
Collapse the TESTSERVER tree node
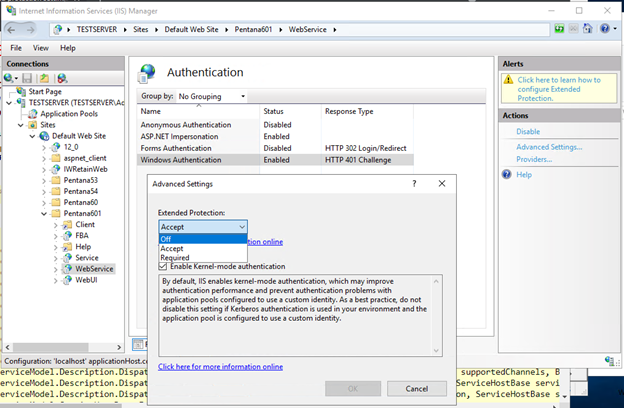point(9,103)
